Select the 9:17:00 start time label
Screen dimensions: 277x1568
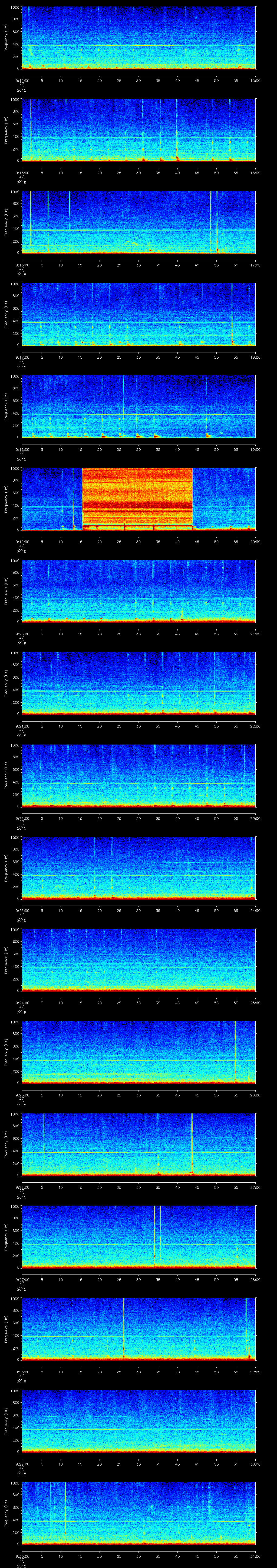[22, 357]
